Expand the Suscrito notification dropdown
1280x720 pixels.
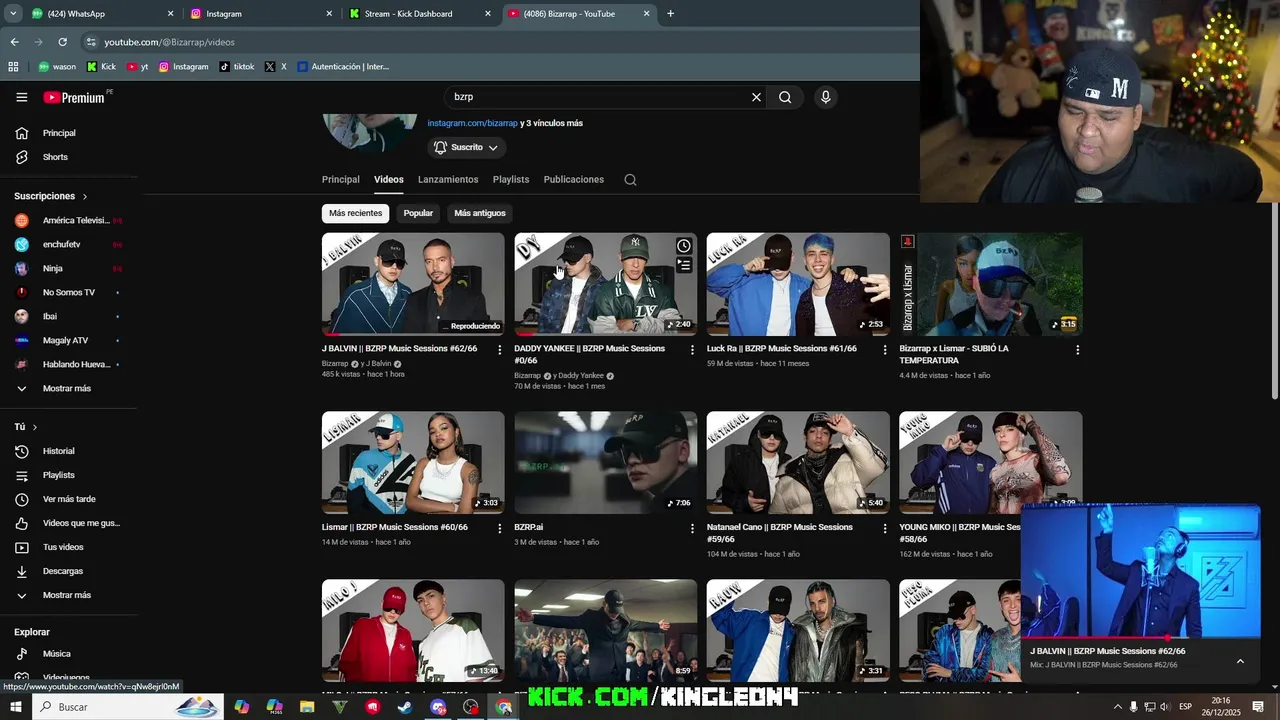click(x=467, y=147)
